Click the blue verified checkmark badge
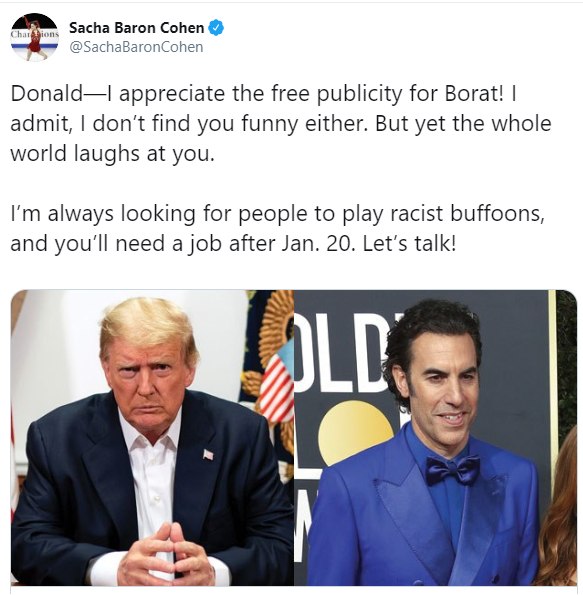 216,28
